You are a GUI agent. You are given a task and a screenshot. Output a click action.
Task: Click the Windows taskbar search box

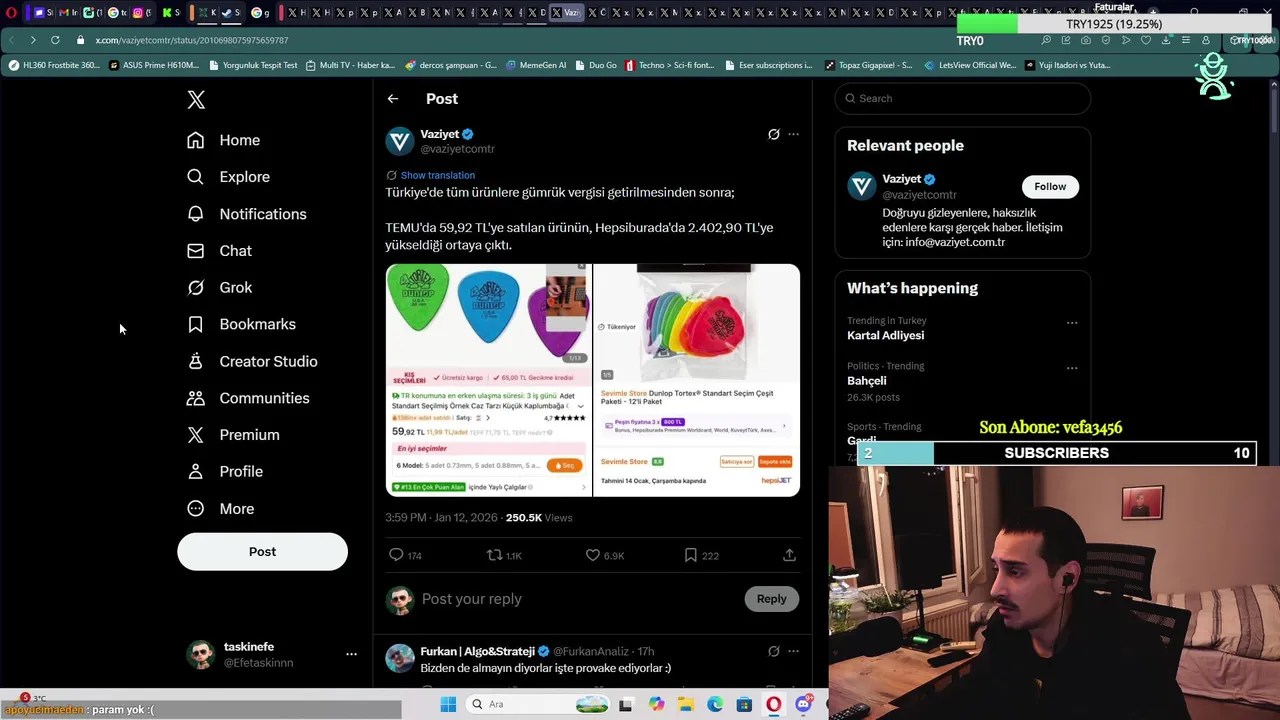[539, 704]
